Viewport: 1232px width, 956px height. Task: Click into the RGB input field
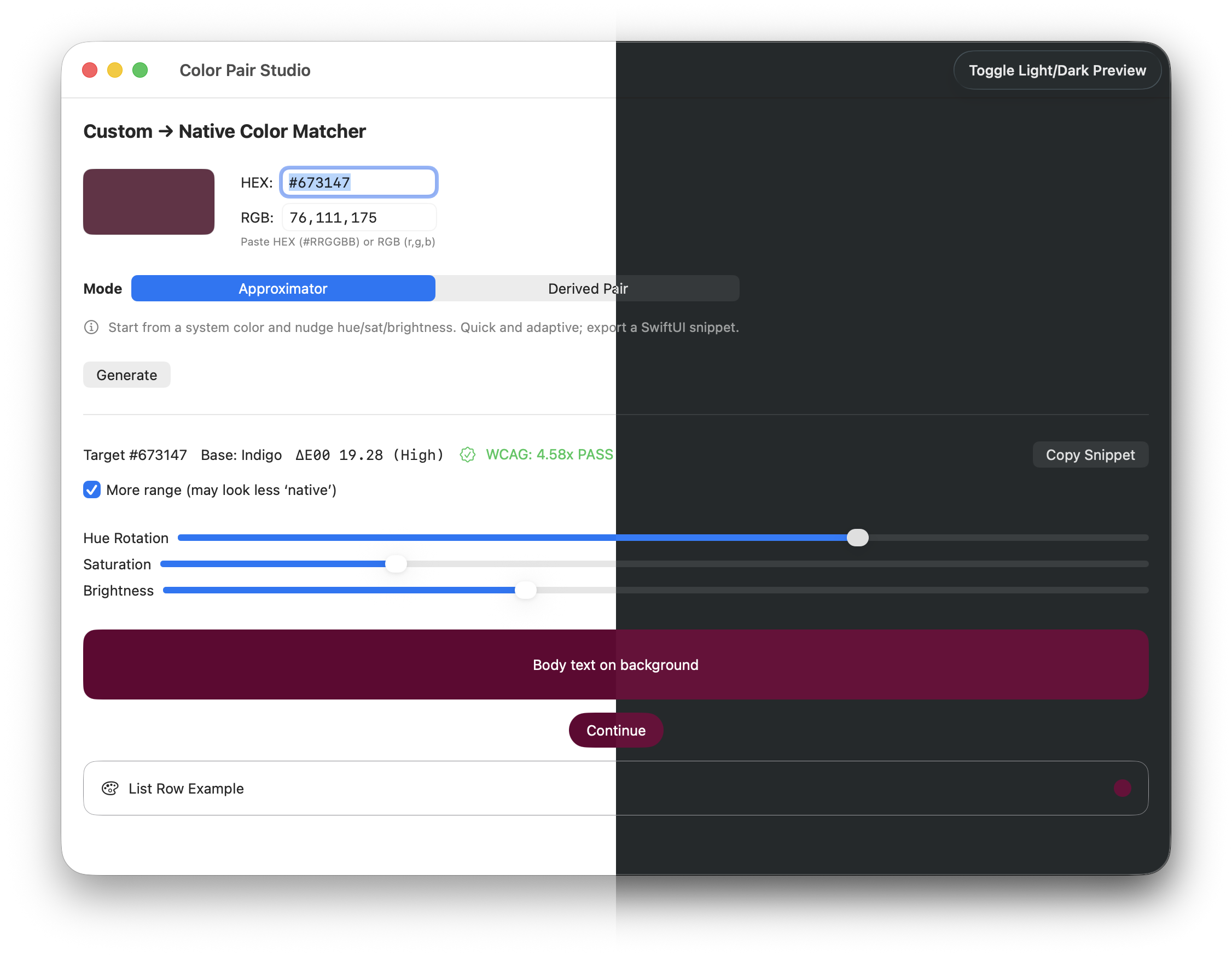coord(359,218)
